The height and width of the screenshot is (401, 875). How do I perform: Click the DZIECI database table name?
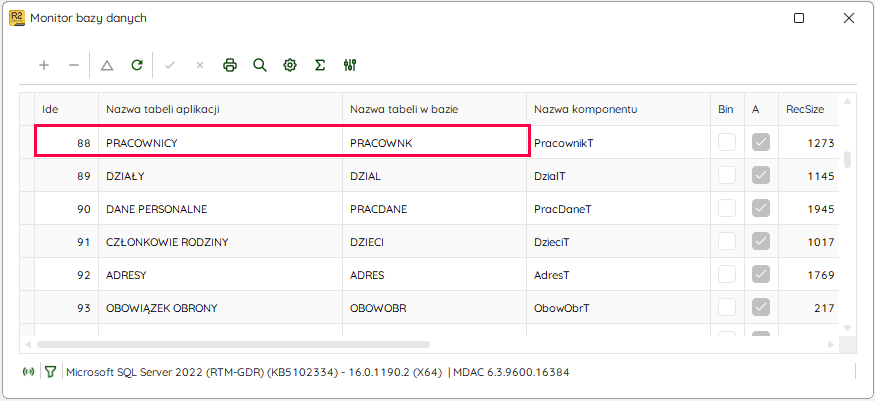367,242
